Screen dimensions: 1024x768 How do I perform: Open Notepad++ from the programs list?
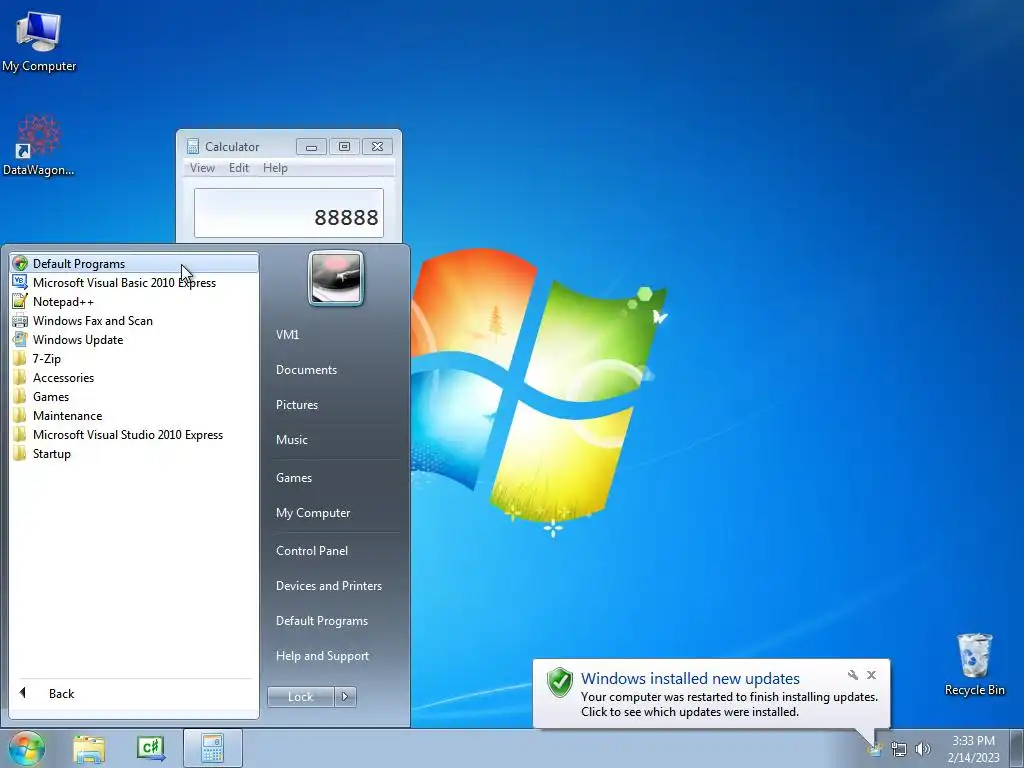tap(134, 301)
